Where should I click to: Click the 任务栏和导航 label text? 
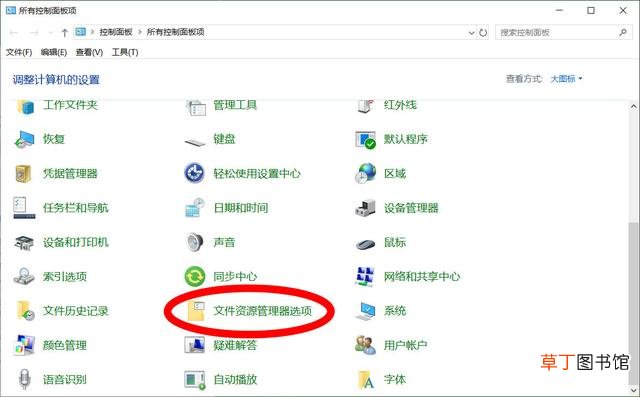click(76, 208)
